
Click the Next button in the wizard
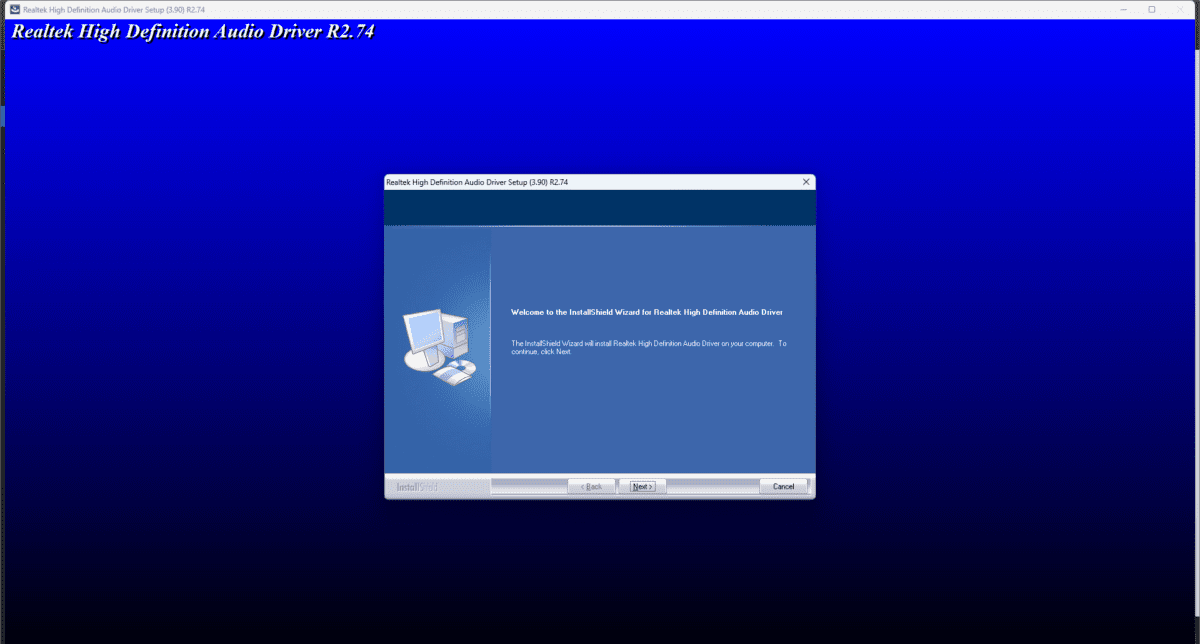642,486
